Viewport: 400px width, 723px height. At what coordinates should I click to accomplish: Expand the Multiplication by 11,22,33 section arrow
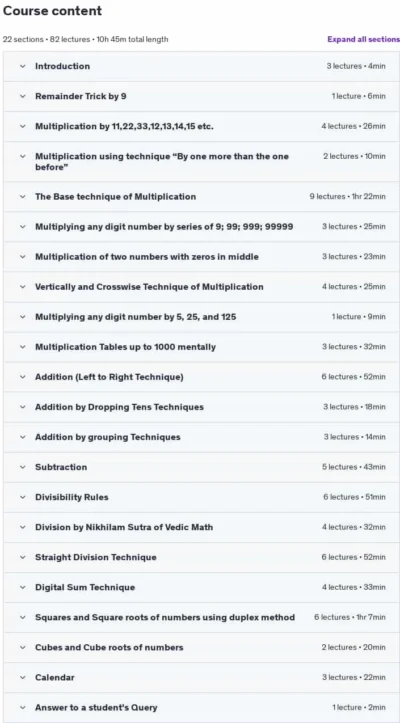pyautogui.click(x=23, y=126)
